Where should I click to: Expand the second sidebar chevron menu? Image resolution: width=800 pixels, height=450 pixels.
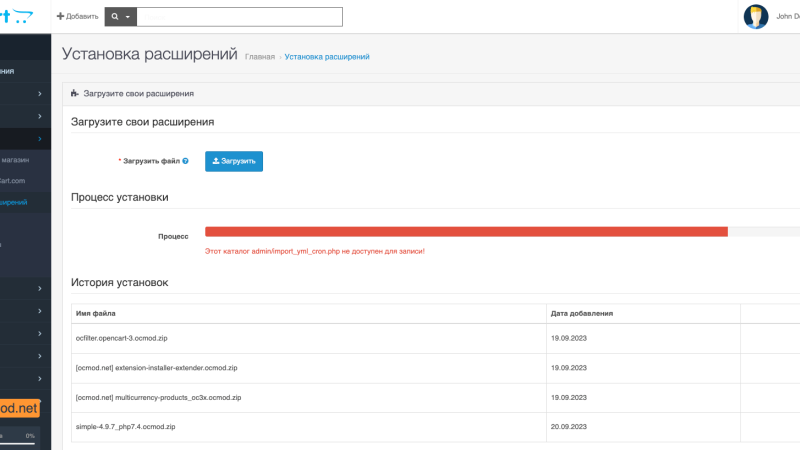(40, 116)
